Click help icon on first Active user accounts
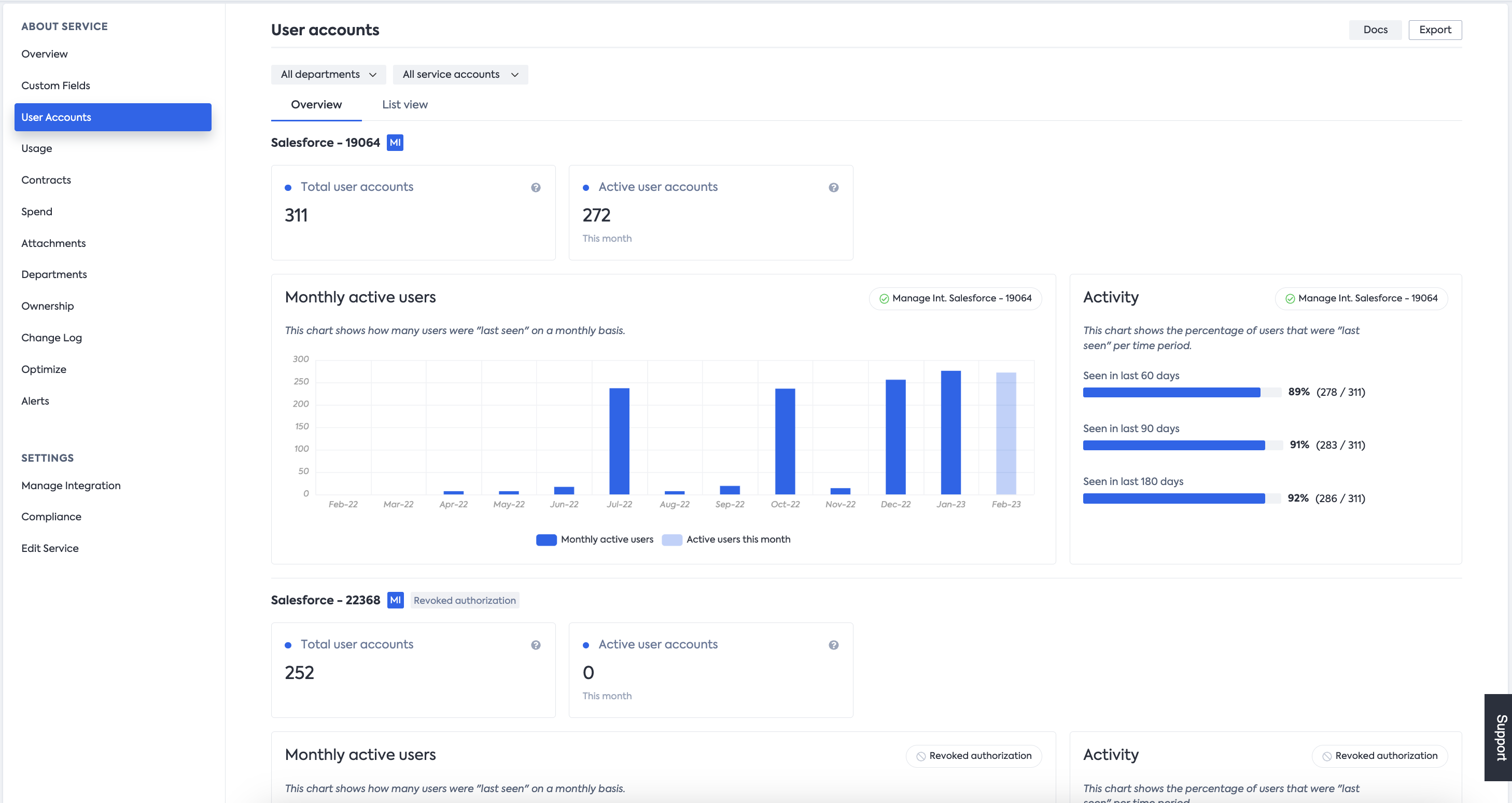The height and width of the screenshot is (803, 1512). (833, 188)
